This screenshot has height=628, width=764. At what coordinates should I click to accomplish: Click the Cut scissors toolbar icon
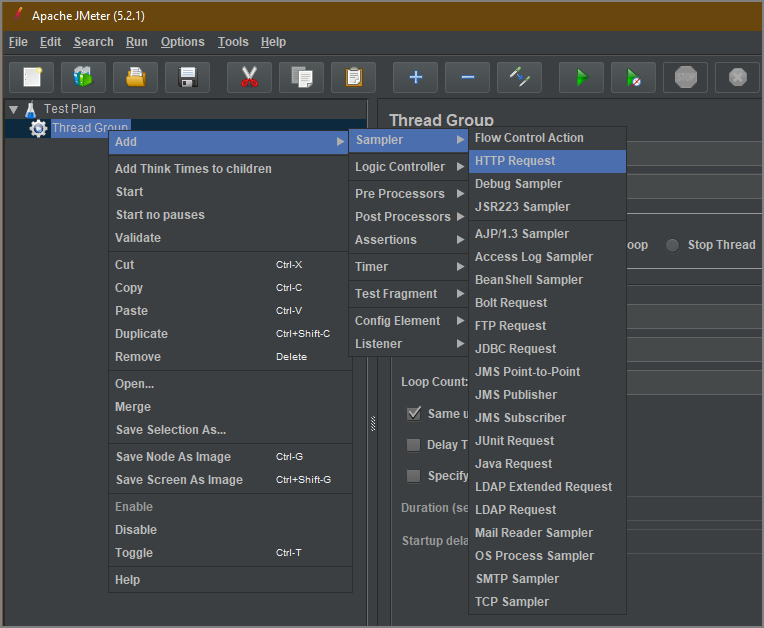249,77
